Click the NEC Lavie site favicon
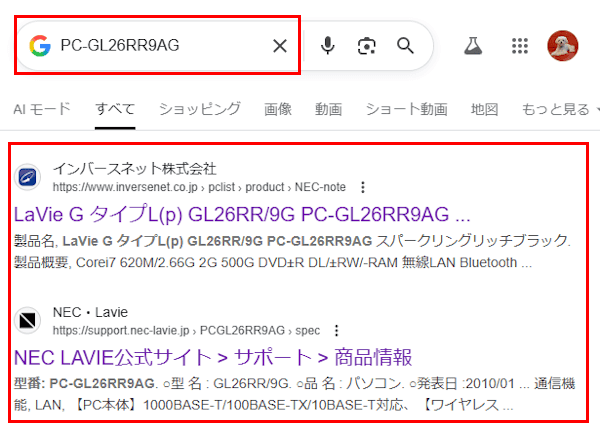 click(27, 320)
